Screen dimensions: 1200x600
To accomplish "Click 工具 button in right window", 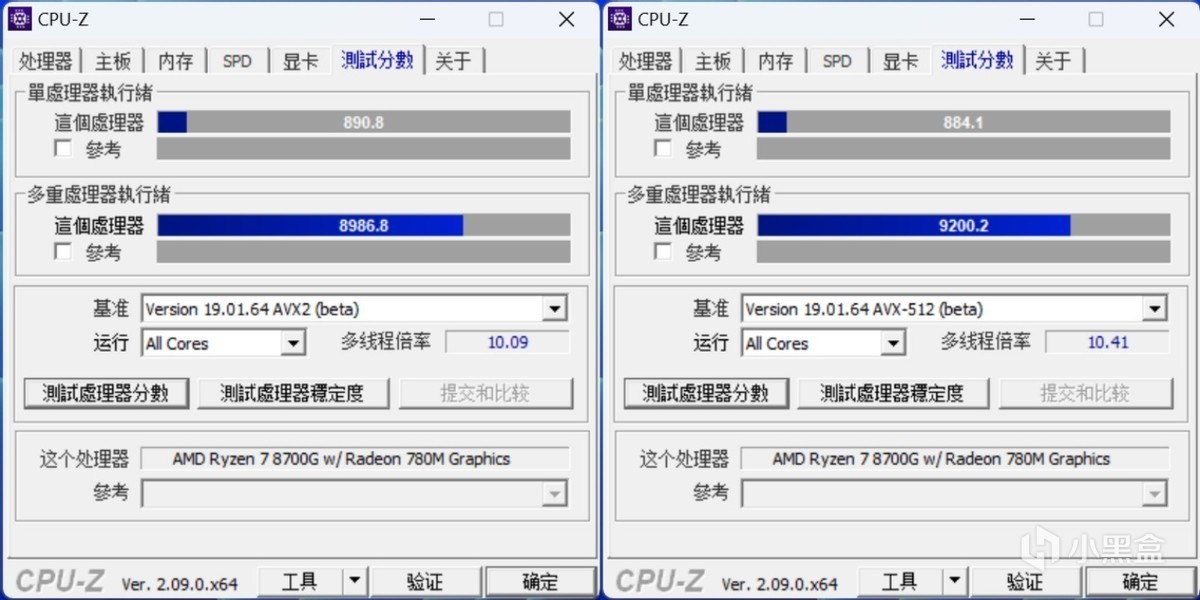I will pos(900,581).
